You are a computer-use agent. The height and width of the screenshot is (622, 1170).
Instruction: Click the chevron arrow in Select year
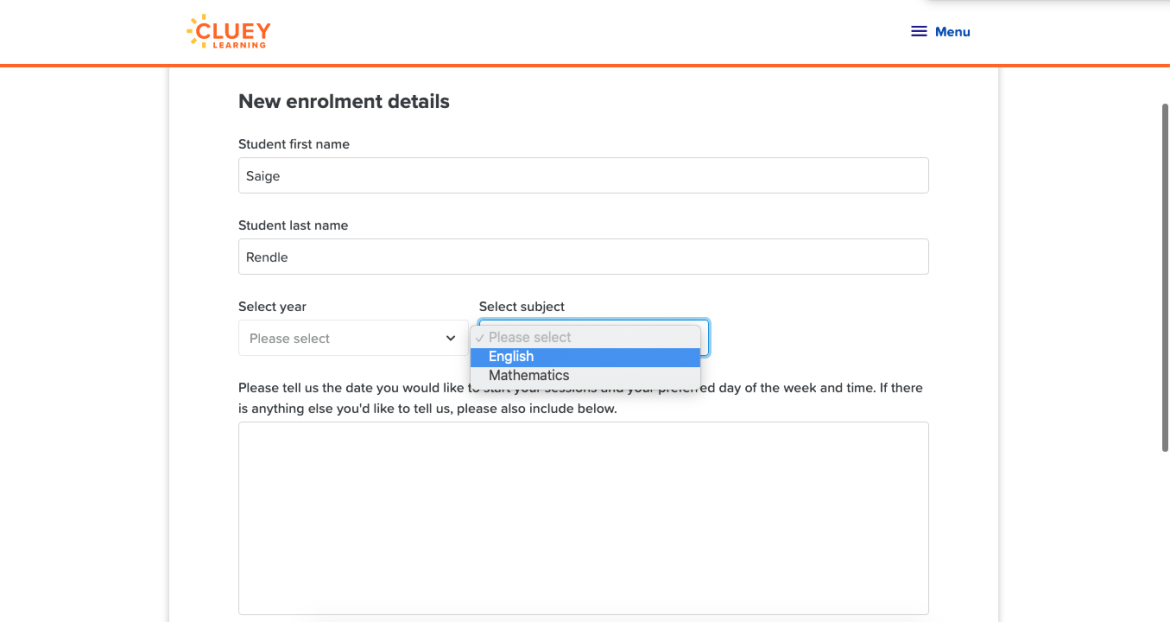[x=450, y=339]
